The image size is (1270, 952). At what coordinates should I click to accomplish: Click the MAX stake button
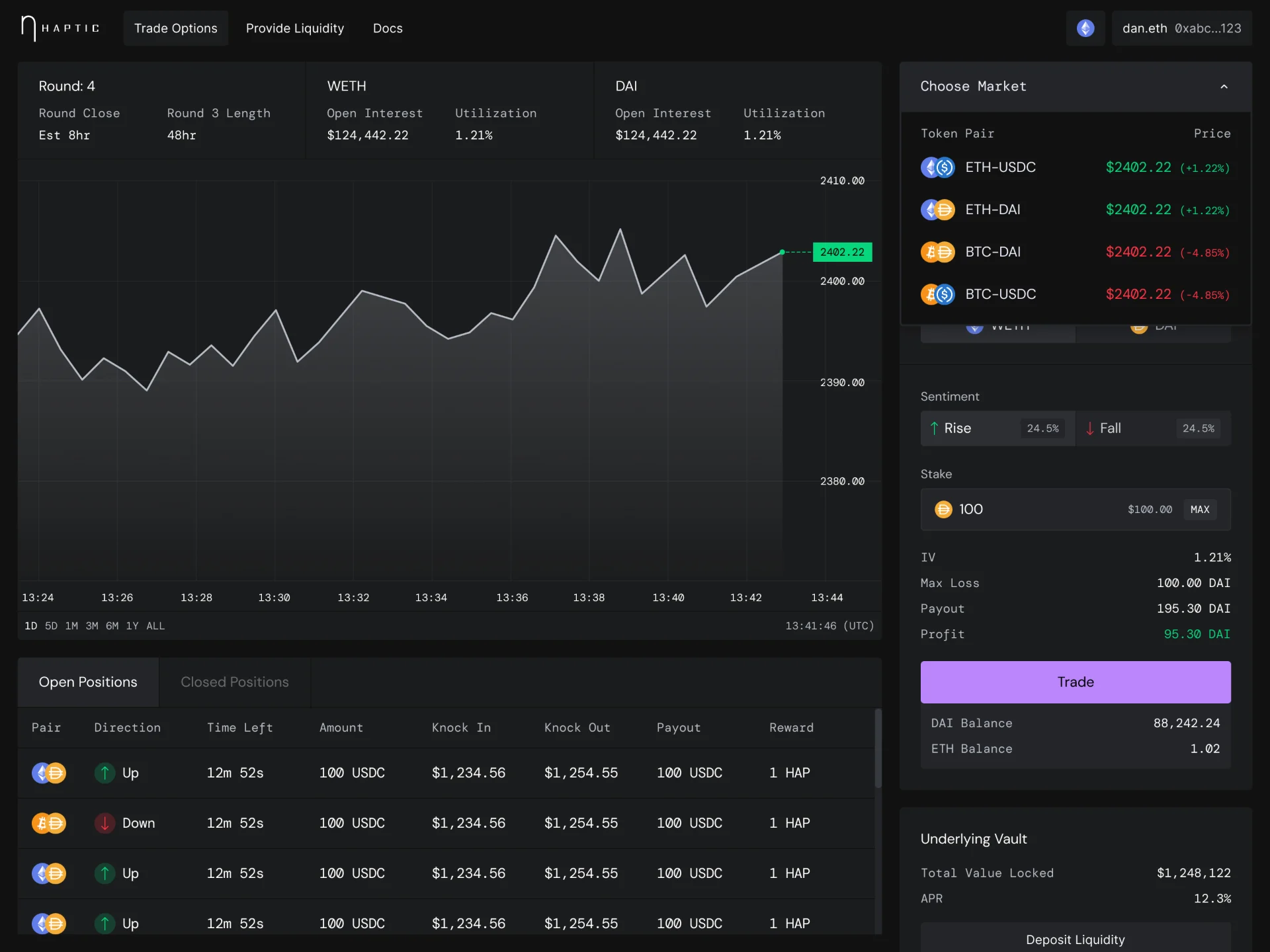[1200, 509]
